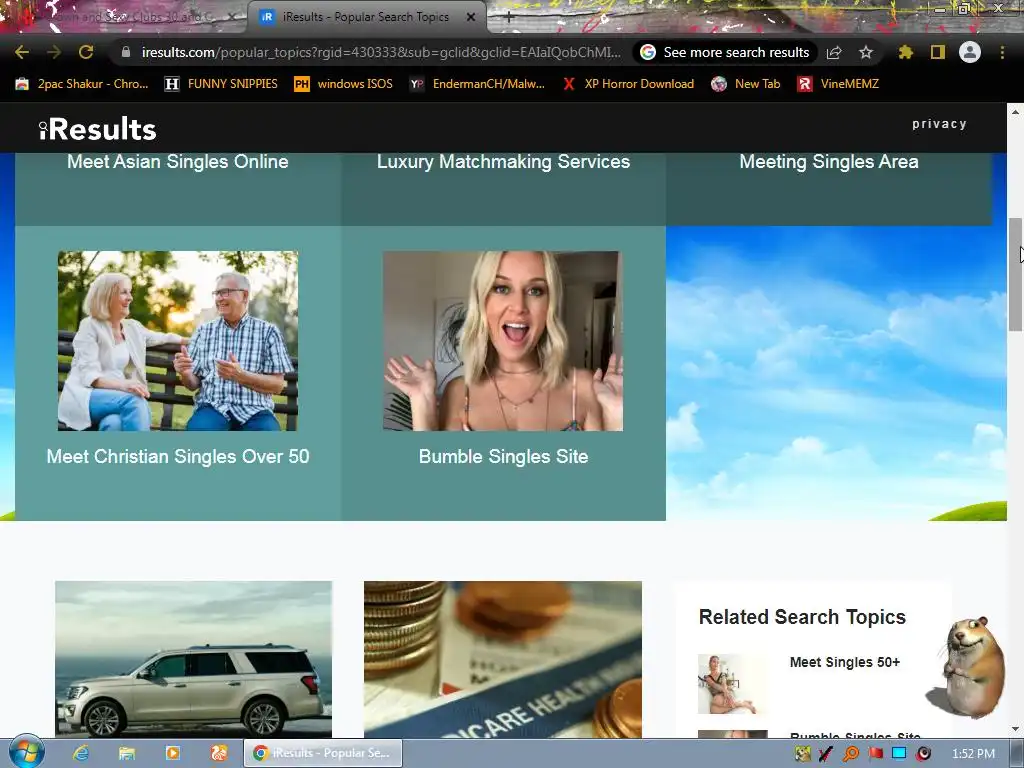This screenshot has height=768, width=1024.
Task: View site information via the lock icon
Action: pos(126,52)
